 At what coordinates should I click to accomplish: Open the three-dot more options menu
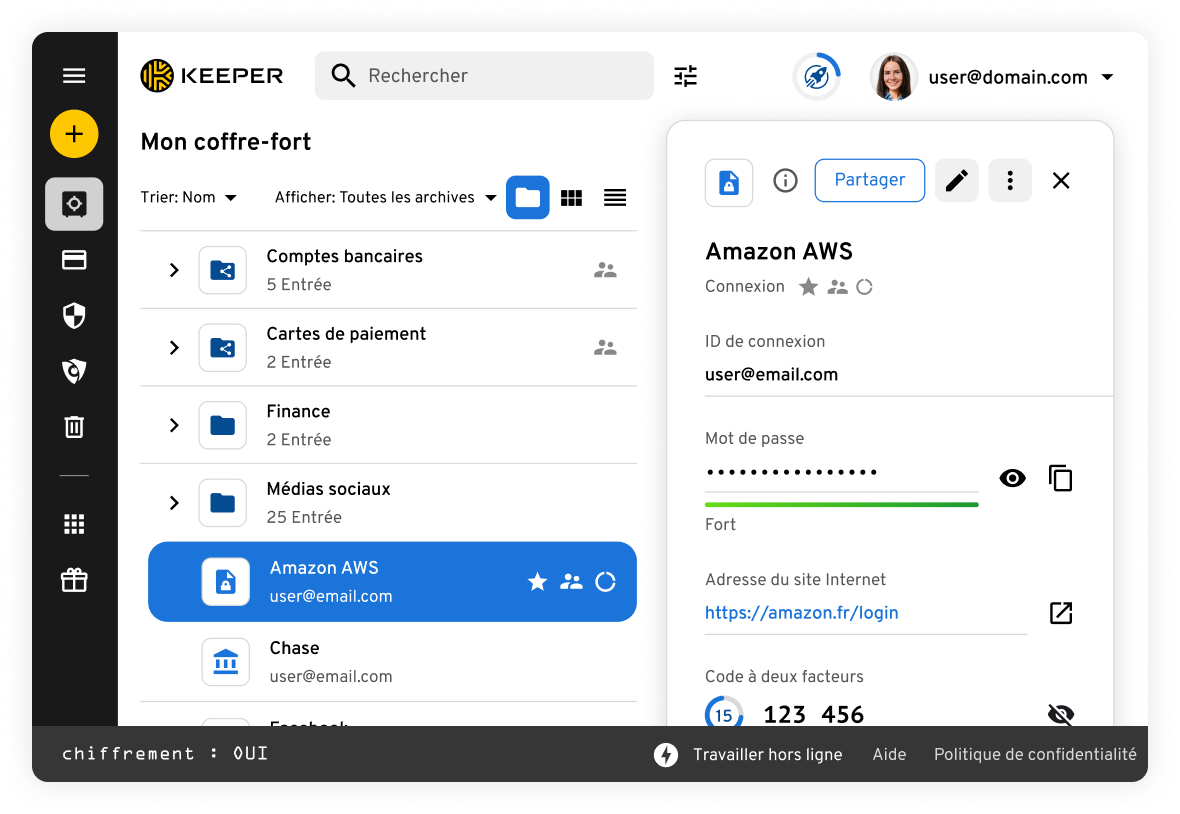pyautogui.click(x=1010, y=181)
